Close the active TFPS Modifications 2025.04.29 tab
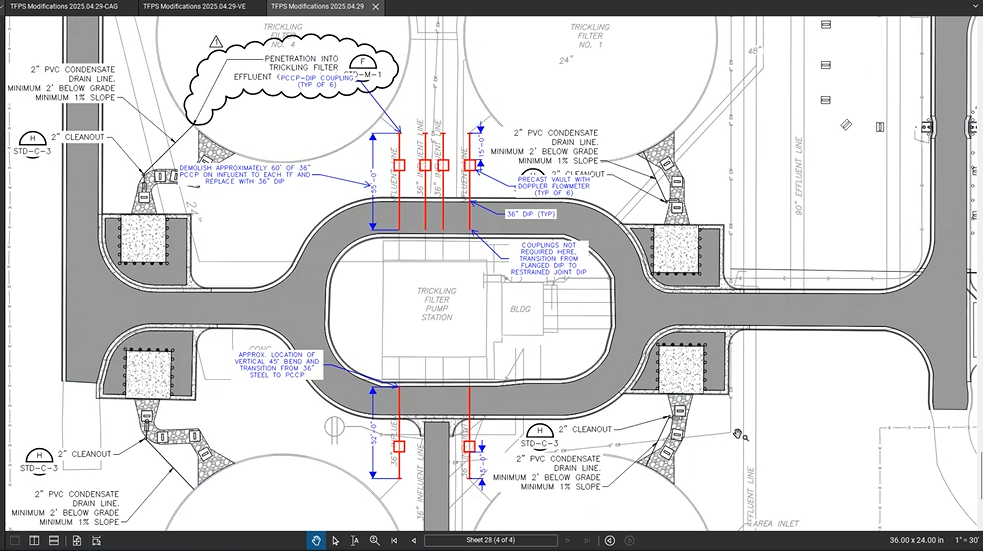This screenshot has width=983, height=551. (374, 6)
